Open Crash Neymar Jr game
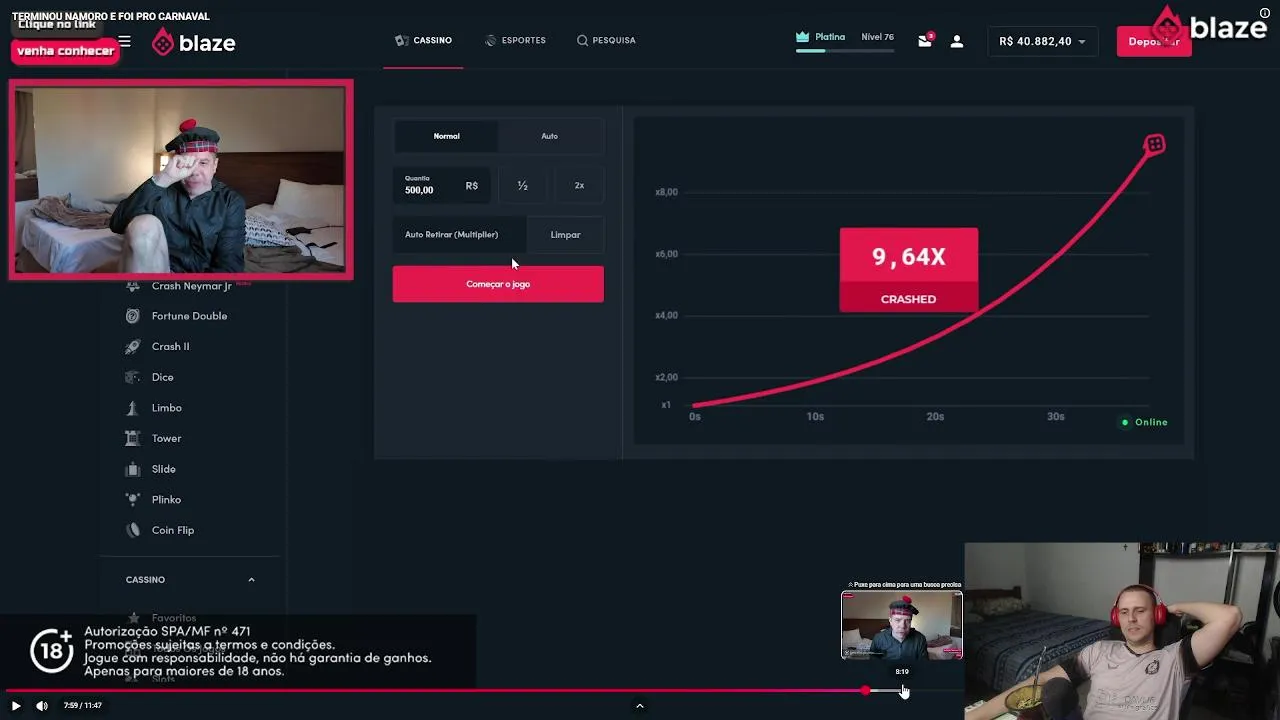The width and height of the screenshot is (1280, 720). (191, 286)
